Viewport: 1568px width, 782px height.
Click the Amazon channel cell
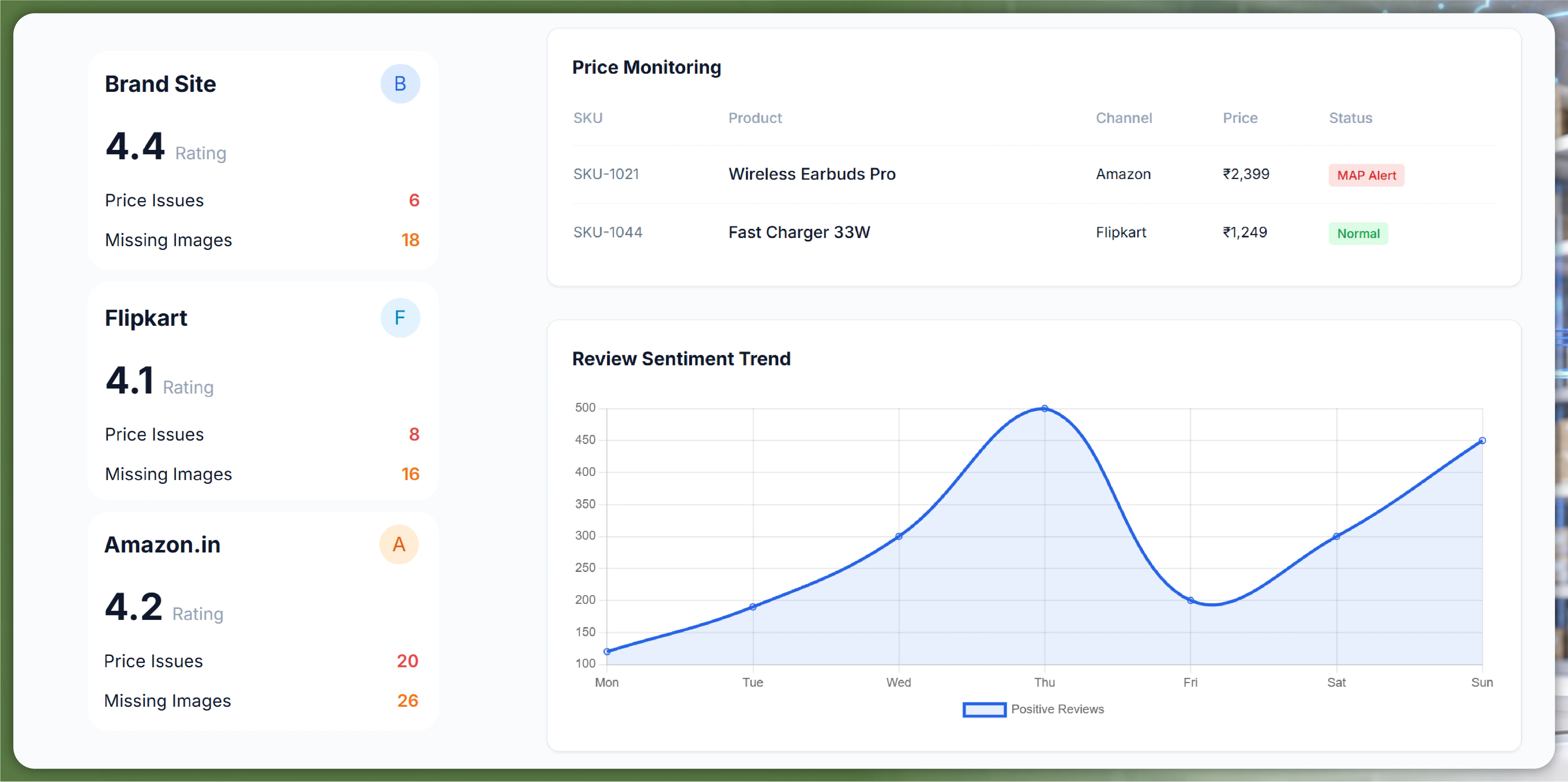pos(1123,174)
